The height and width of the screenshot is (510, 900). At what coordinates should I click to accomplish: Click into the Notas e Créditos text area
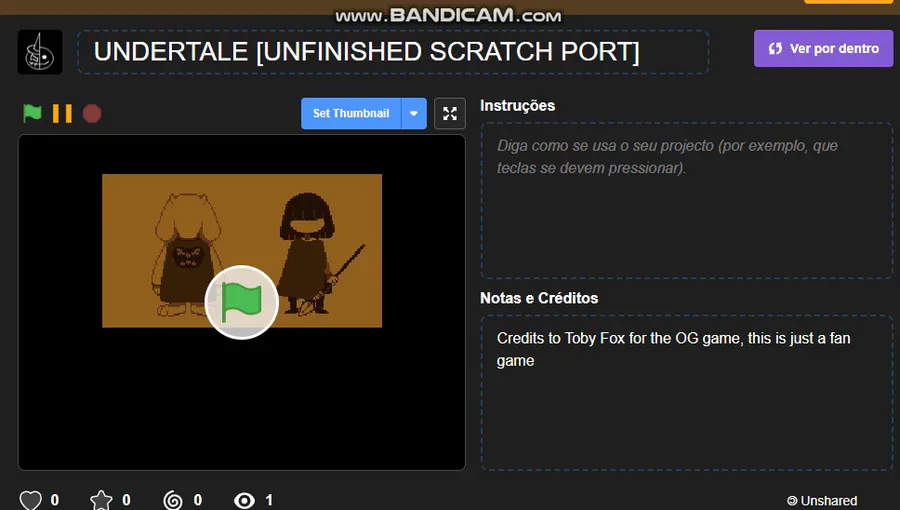(x=686, y=392)
